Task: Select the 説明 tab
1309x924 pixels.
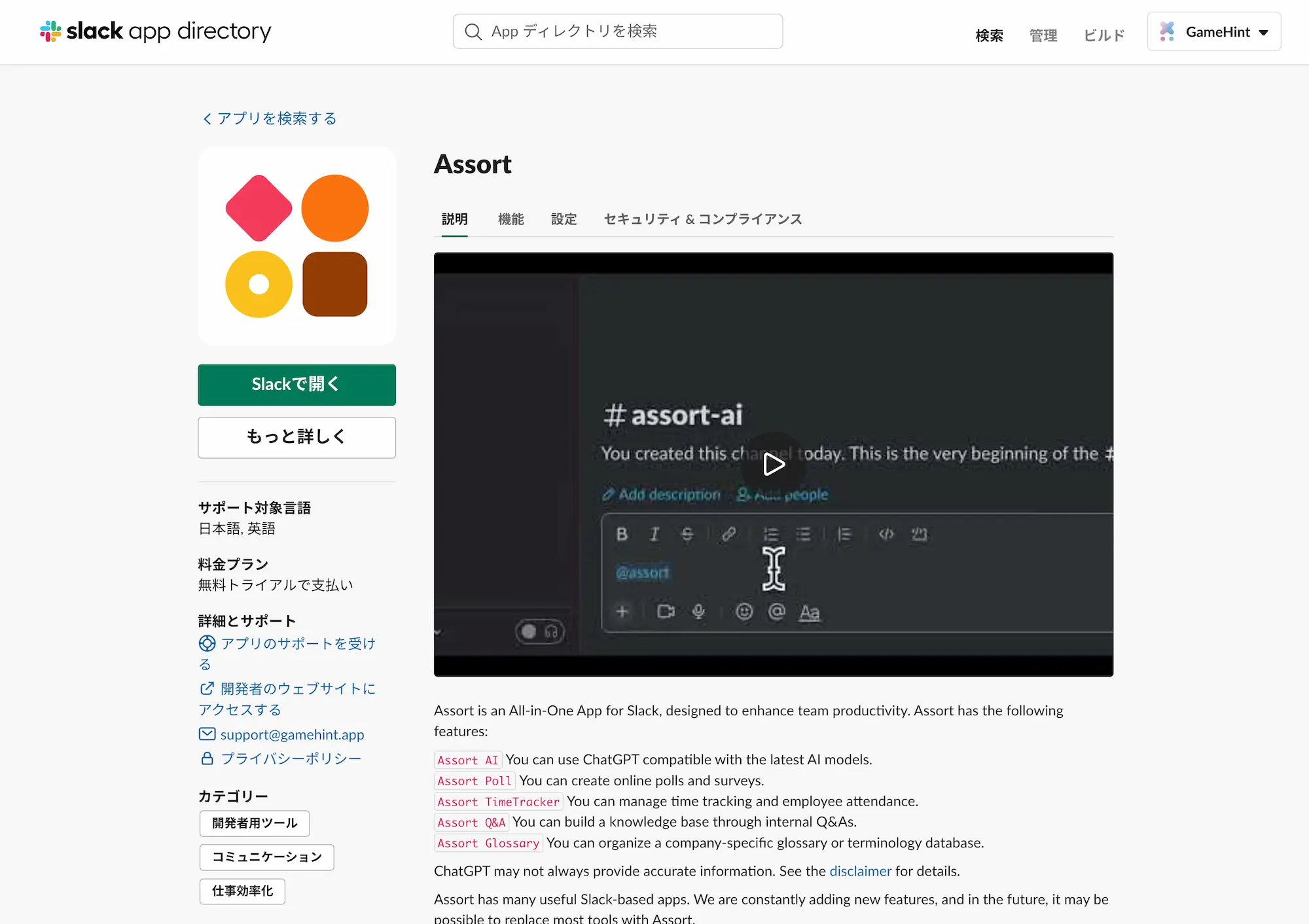Action: (x=454, y=219)
